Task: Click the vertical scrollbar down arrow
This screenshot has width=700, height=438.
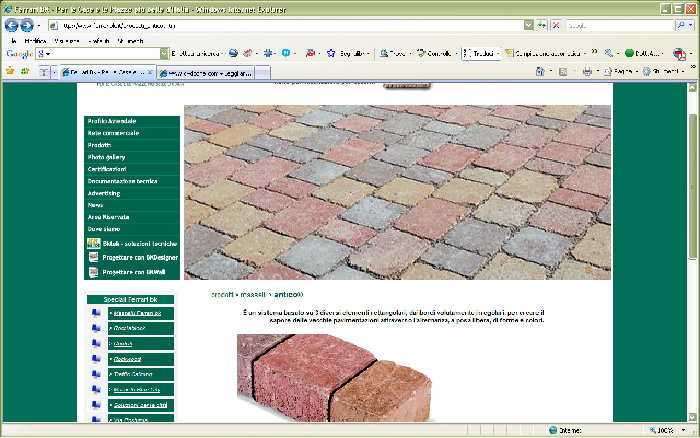Action: tap(692, 417)
